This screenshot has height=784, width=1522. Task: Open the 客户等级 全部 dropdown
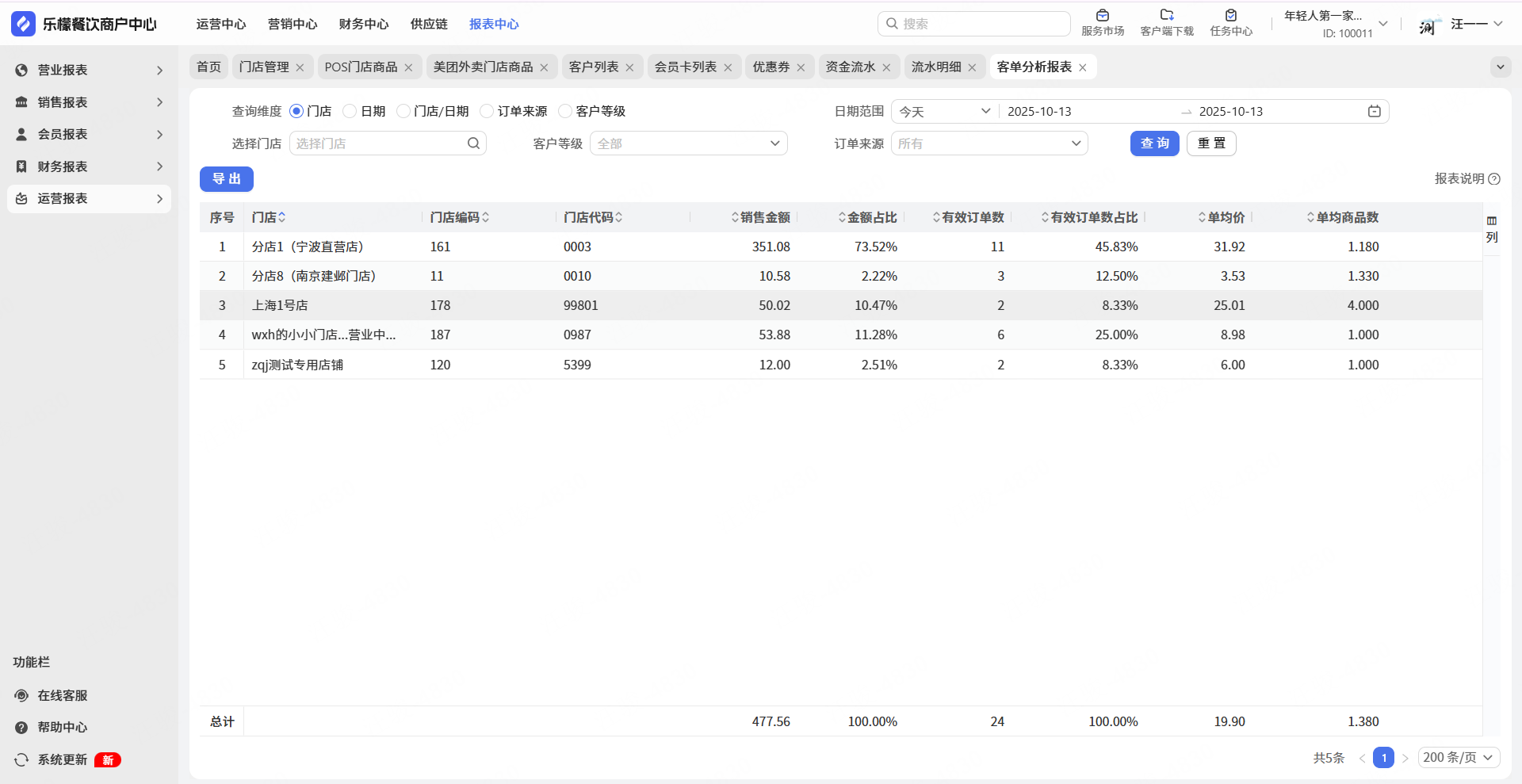(x=688, y=143)
